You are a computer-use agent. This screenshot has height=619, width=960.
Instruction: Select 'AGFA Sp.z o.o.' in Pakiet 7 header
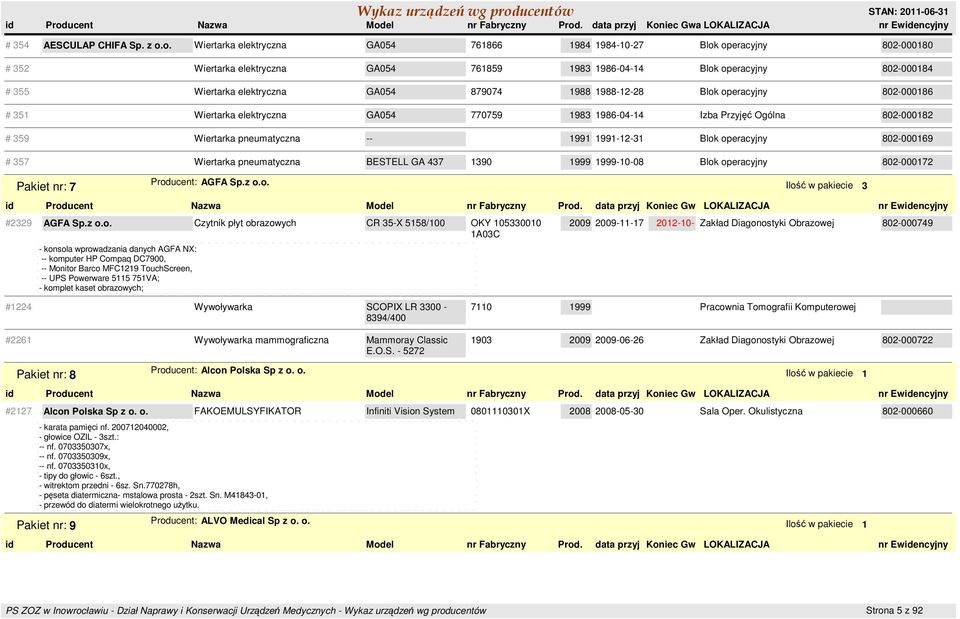(x=235, y=182)
